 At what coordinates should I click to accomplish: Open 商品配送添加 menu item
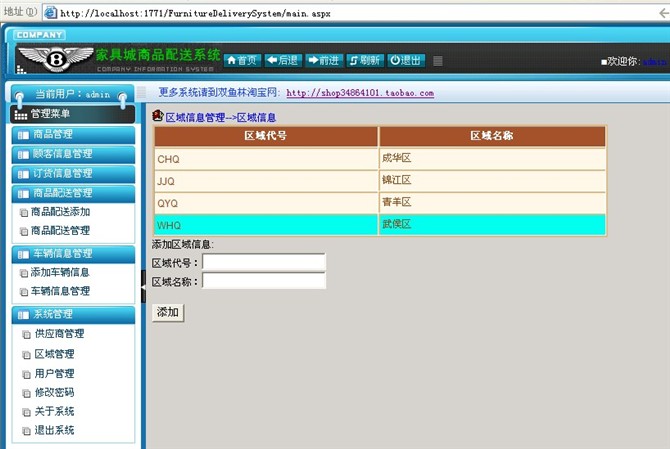pyautogui.click(x=60, y=212)
